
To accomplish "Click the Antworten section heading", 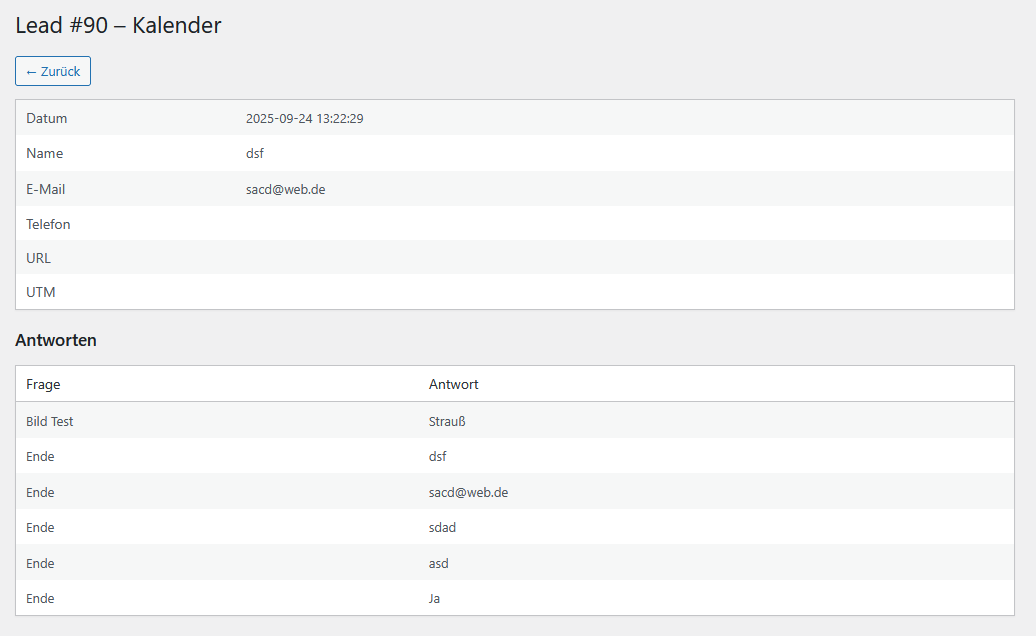I will (56, 340).
